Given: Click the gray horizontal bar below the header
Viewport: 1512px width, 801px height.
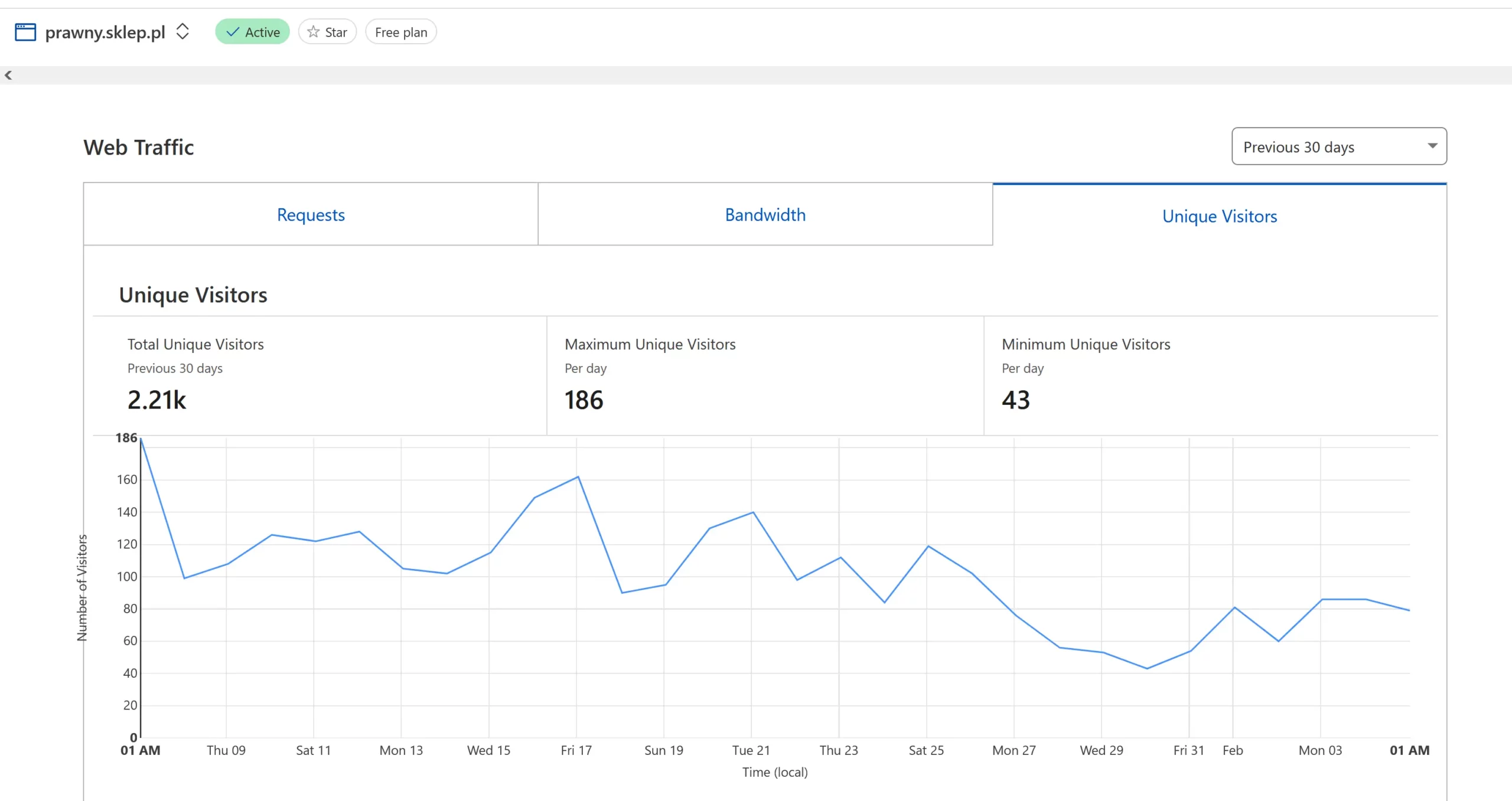Looking at the screenshot, I should [756, 75].
